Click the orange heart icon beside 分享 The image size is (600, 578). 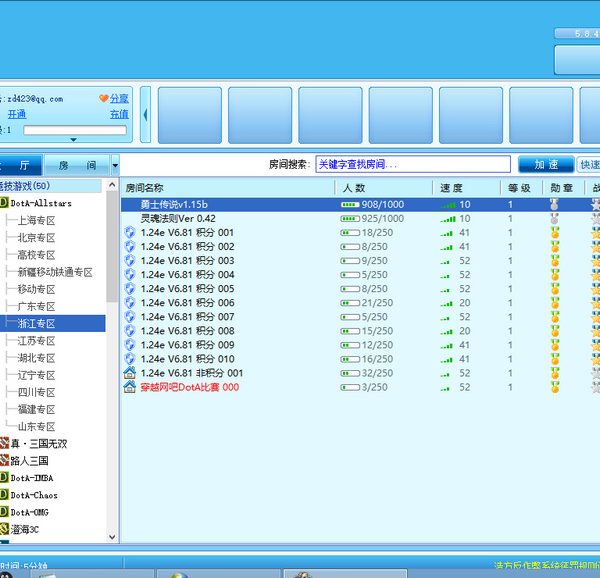(x=103, y=98)
